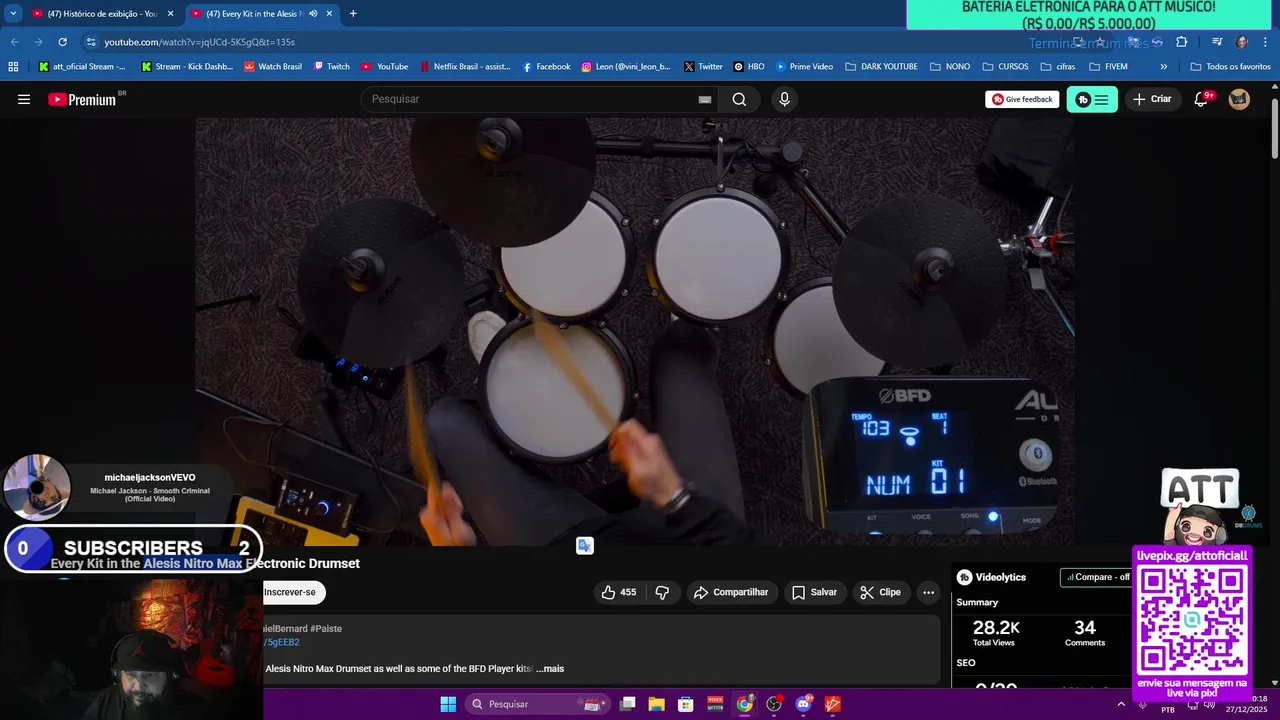Click the site info icon in address bar
The image size is (1280, 720).
coord(91,42)
